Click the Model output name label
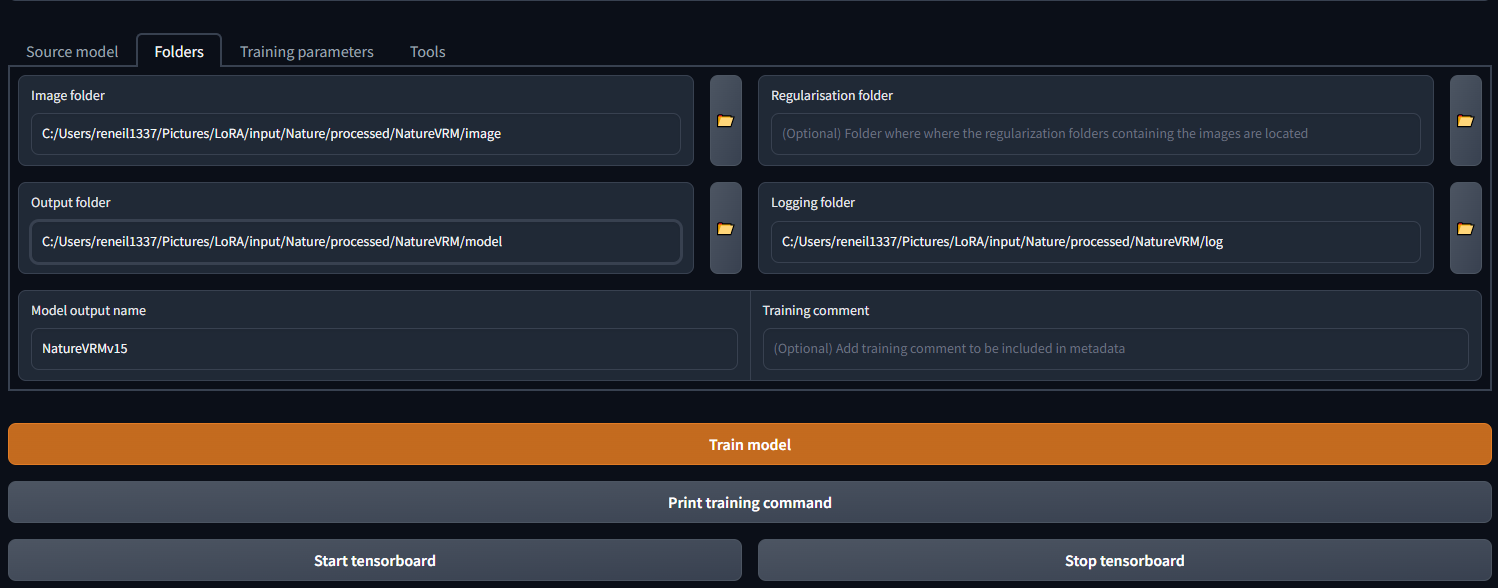This screenshot has width=1498, height=588. (x=88, y=311)
